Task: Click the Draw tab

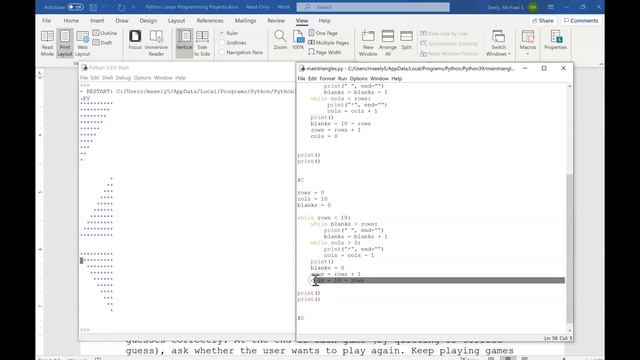Action: (x=122, y=20)
